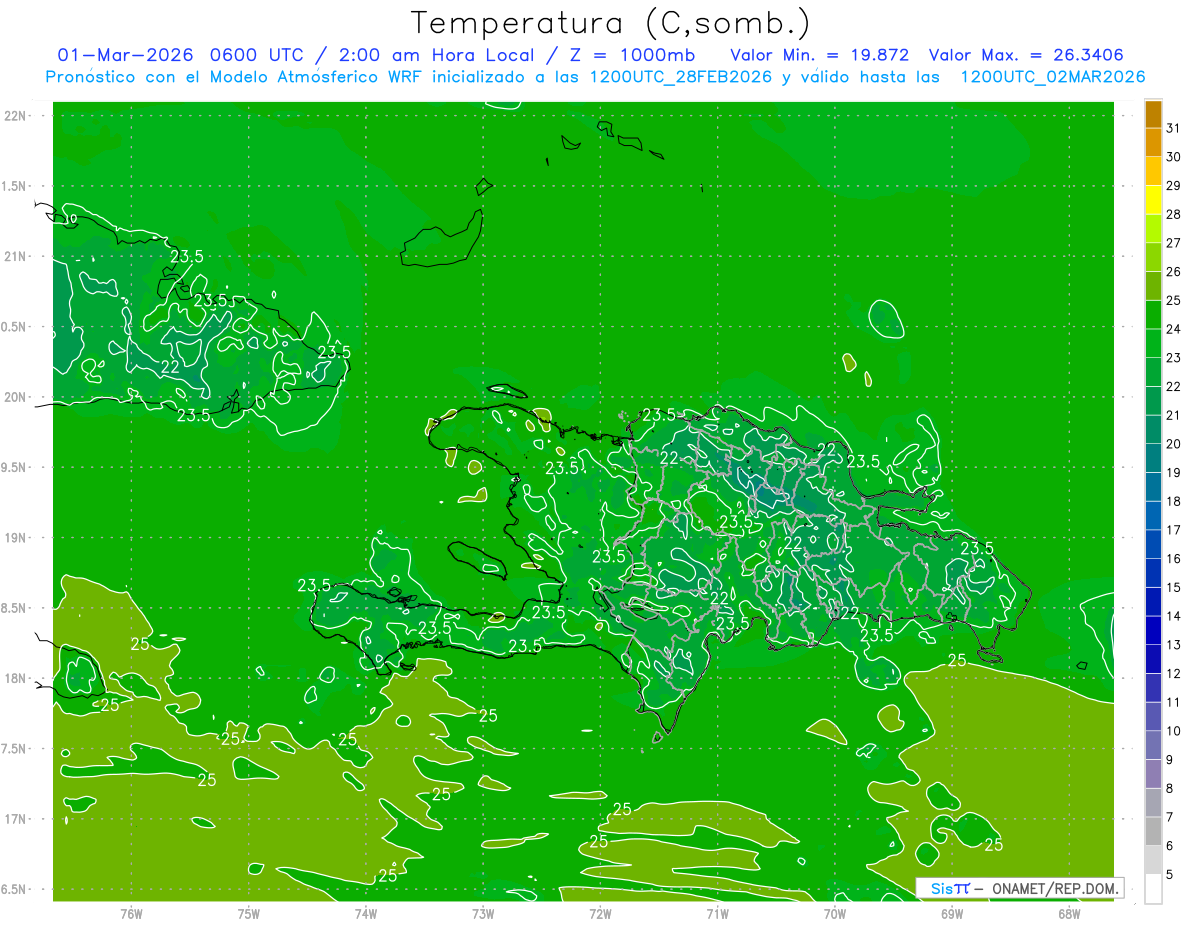The height and width of the screenshot is (927, 1200).
Task: Click the SisTT - ONAMET/REP.DOM. credit box
Action: point(1019,888)
